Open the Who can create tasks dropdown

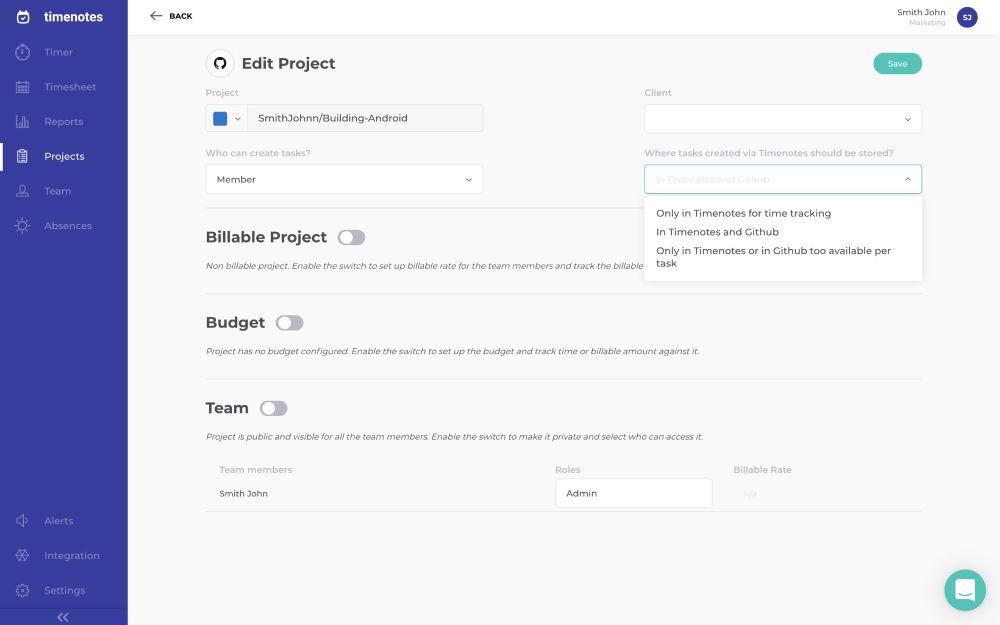(x=344, y=179)
